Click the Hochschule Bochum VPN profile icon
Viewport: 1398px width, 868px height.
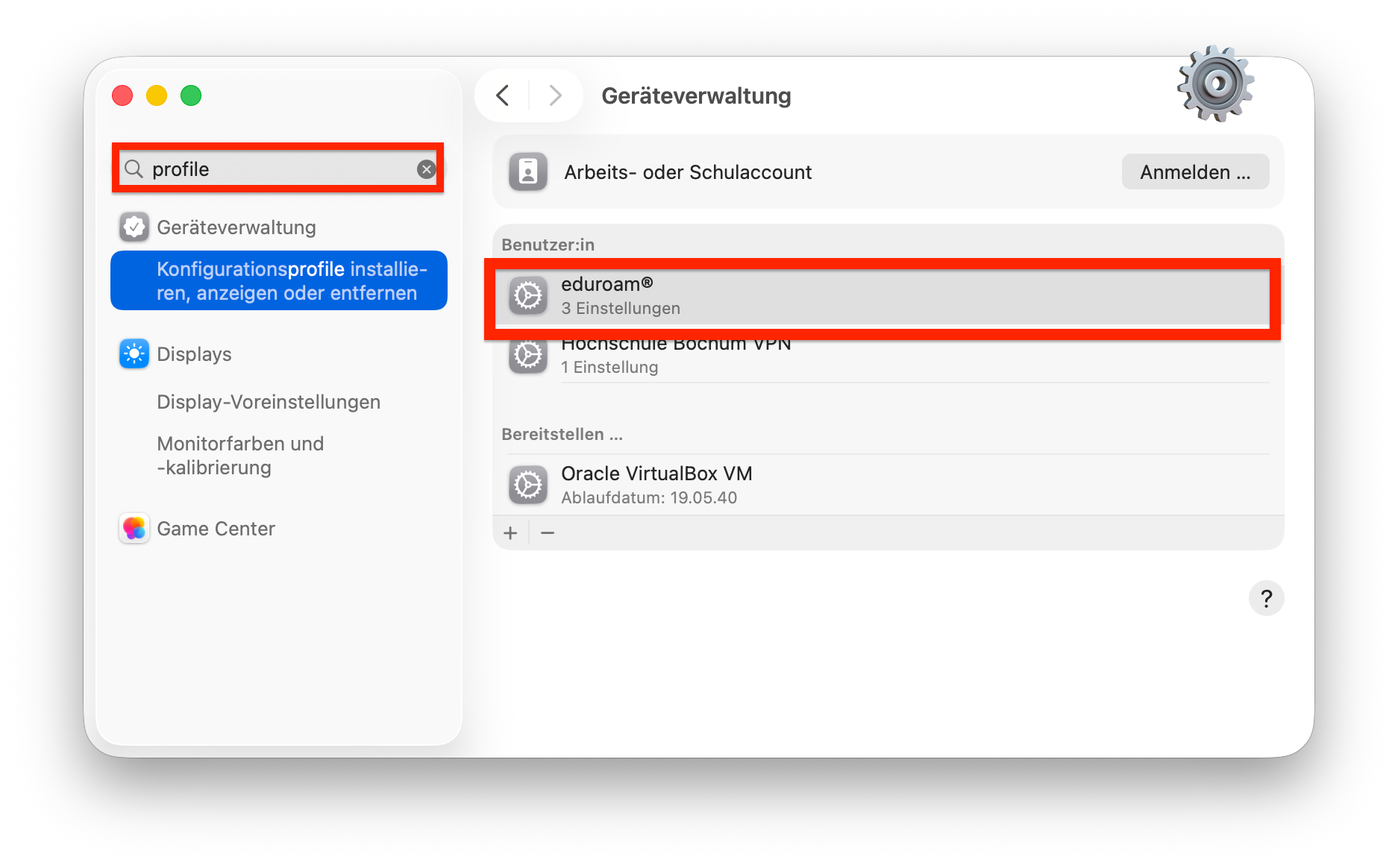[528, 356]
